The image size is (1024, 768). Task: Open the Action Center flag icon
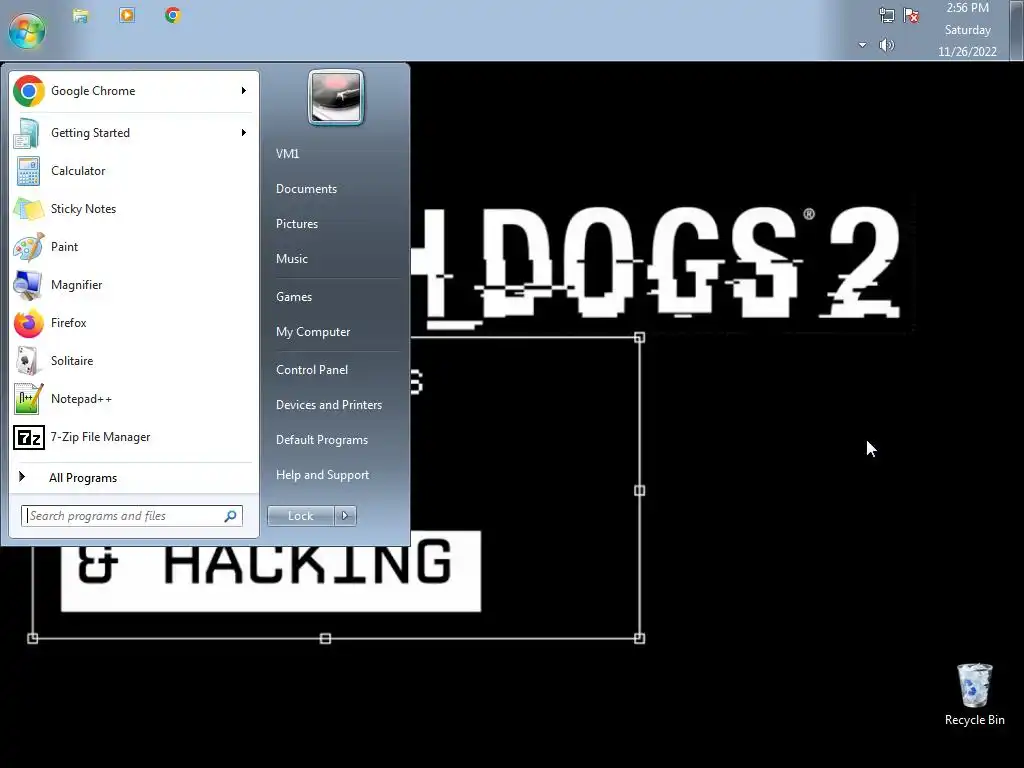[911, 16]
